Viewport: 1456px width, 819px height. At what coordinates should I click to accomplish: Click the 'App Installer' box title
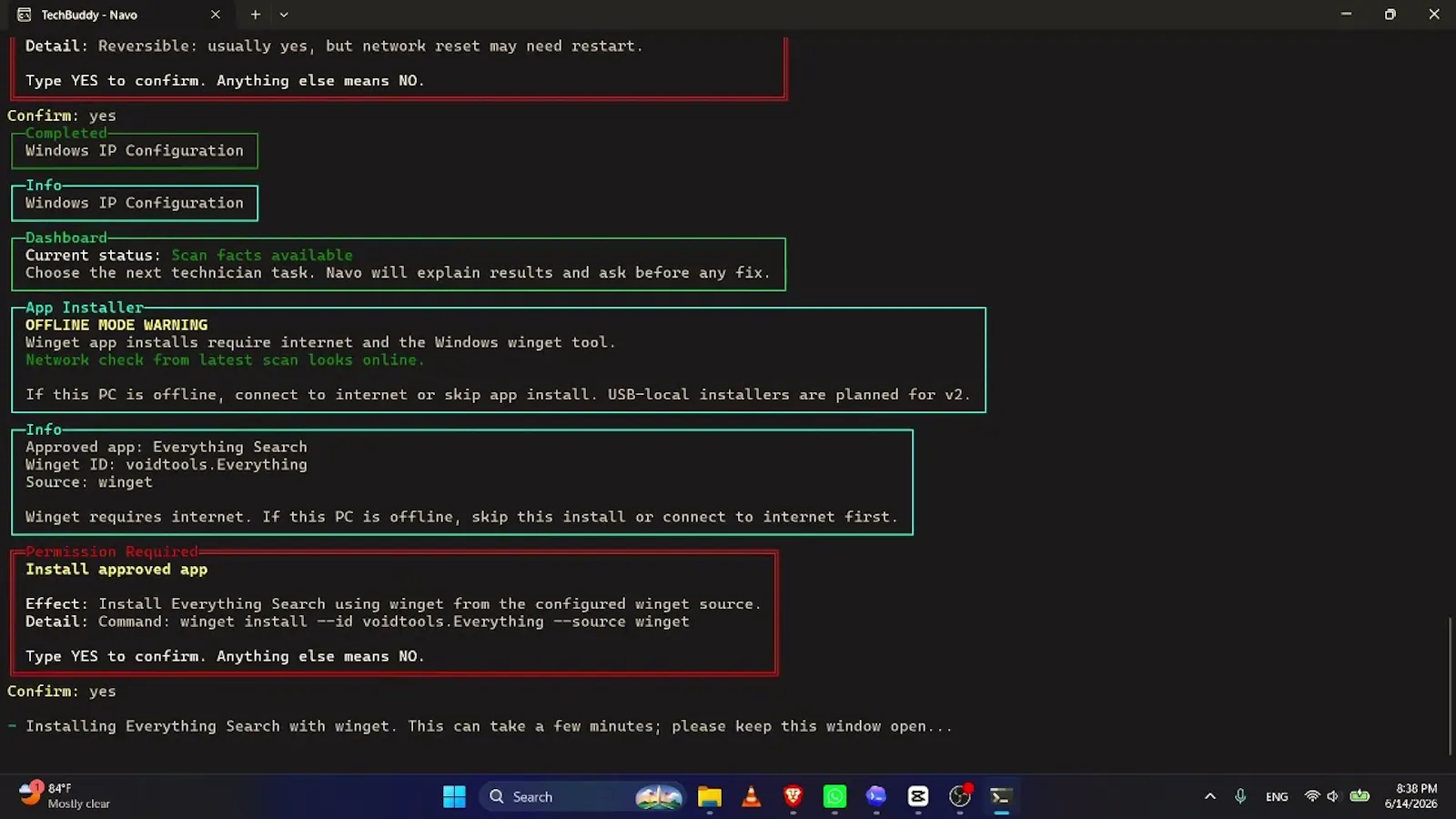(x=85, y=308)
